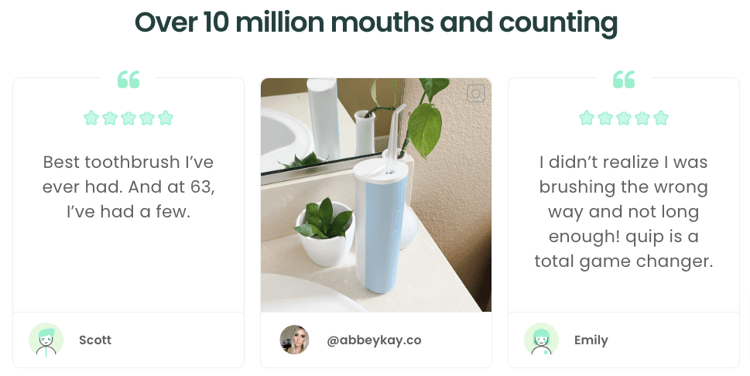The width and height of the screenshot is (750, 376).
Task: Click the quote mark icon above Emily's review
Action: 624,79
